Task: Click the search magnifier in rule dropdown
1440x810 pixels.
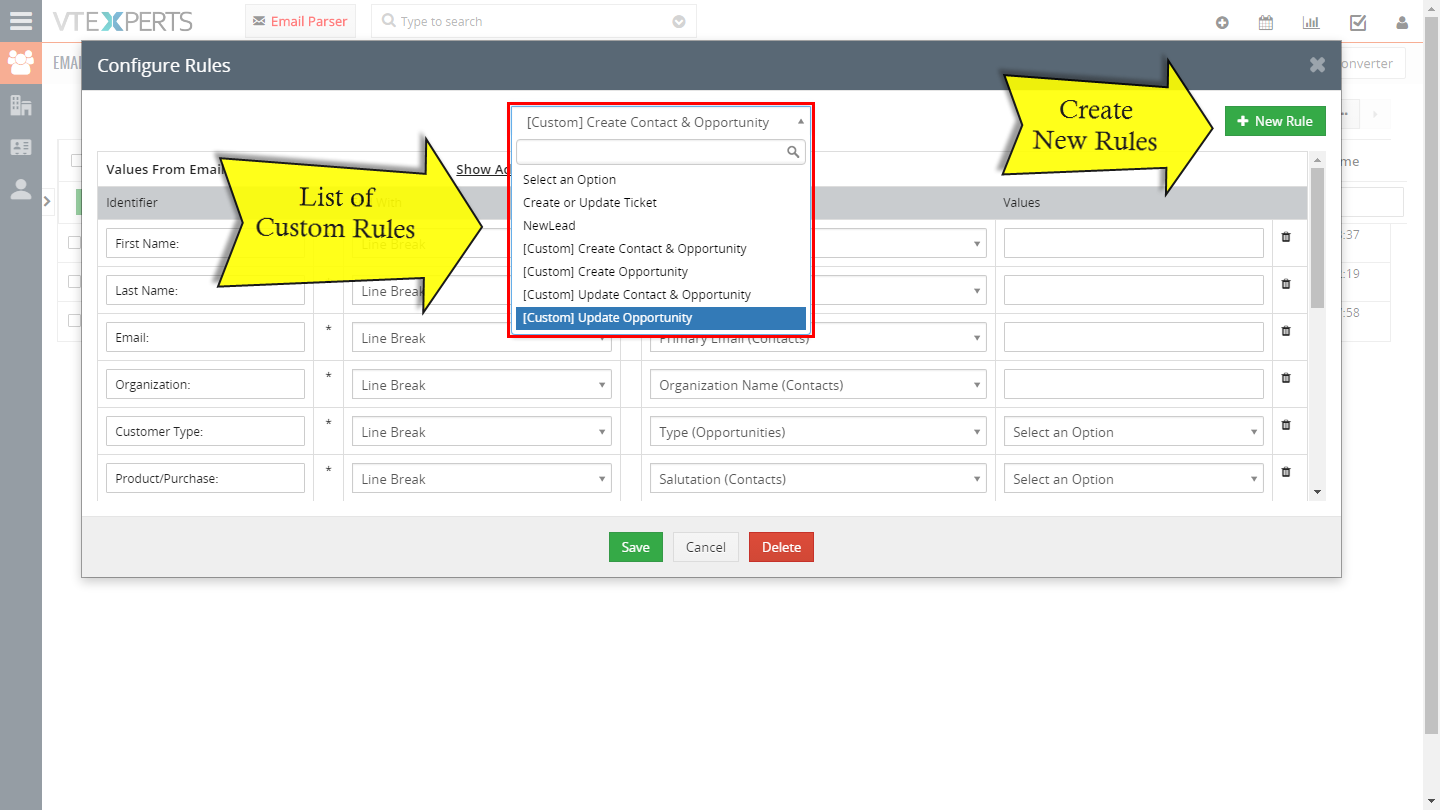Action: click(x=793, y=152)
